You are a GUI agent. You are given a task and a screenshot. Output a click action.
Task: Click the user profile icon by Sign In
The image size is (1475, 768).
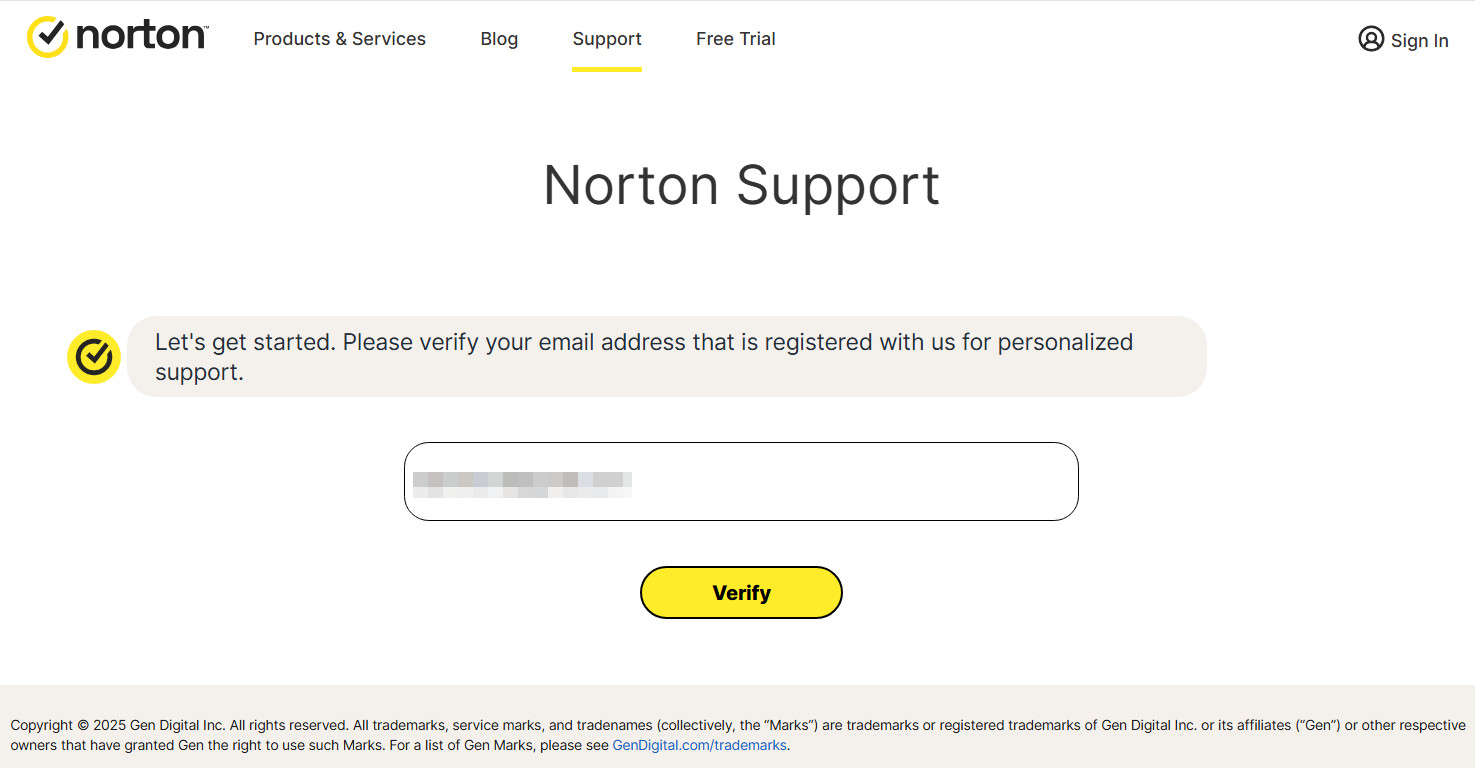point(1370,39)
